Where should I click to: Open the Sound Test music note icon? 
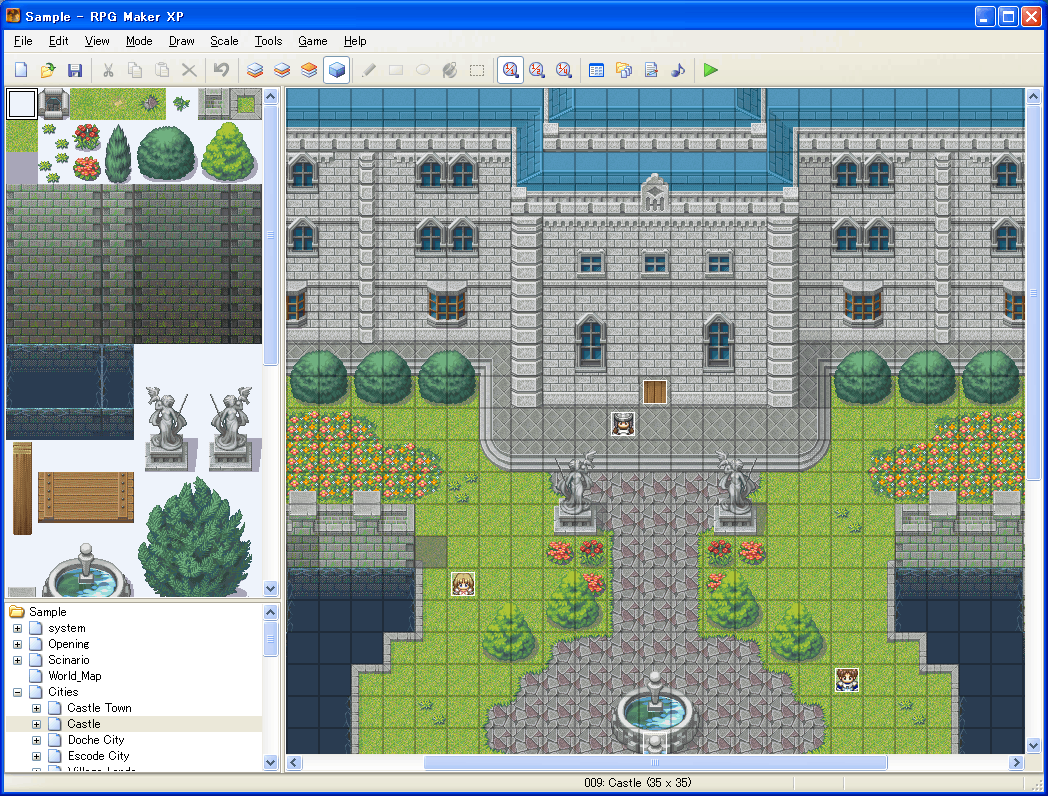pos(678,70)
